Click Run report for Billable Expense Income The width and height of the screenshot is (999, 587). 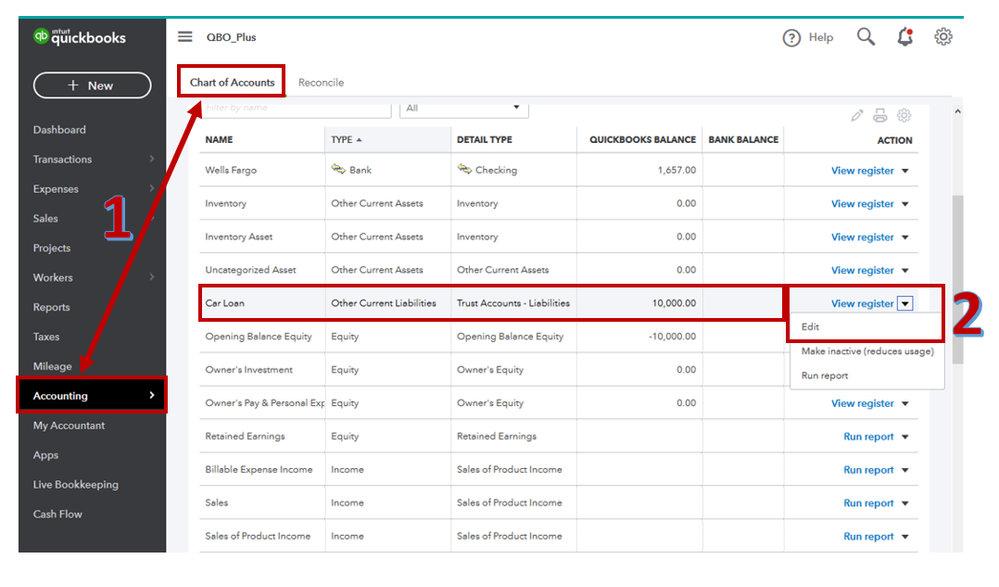pos(868,470)
